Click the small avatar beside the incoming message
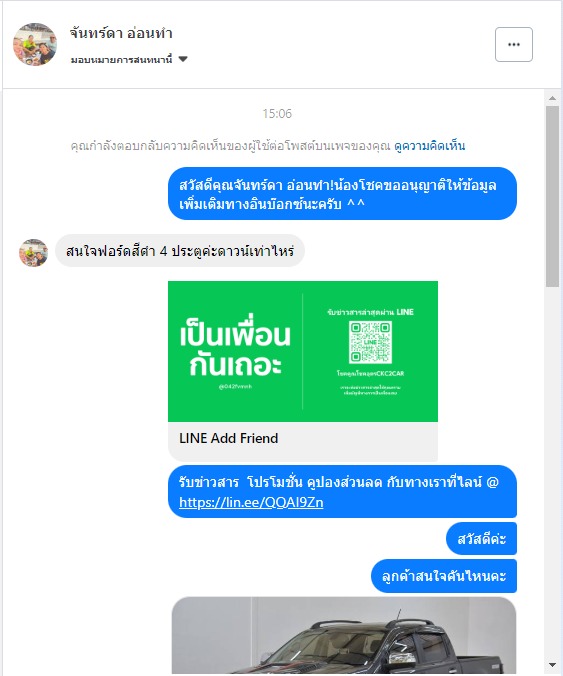The height and width of the screenshot is (676, 563). (33, 253)
